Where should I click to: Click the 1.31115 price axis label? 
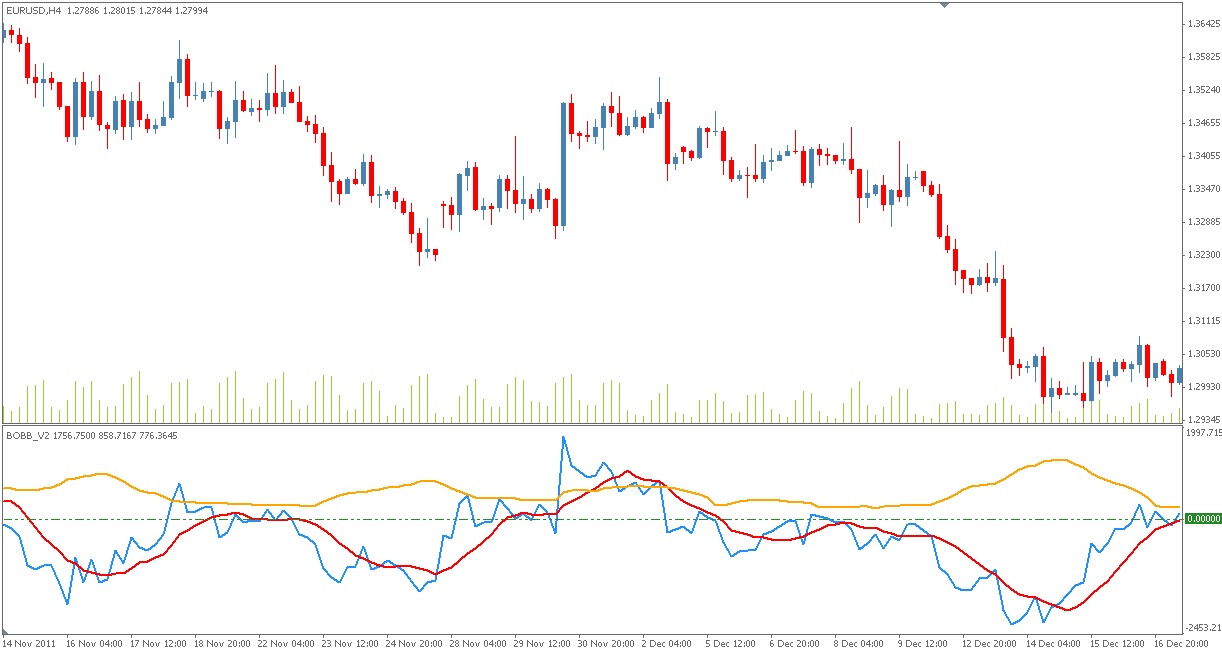tap(1203, 320)
